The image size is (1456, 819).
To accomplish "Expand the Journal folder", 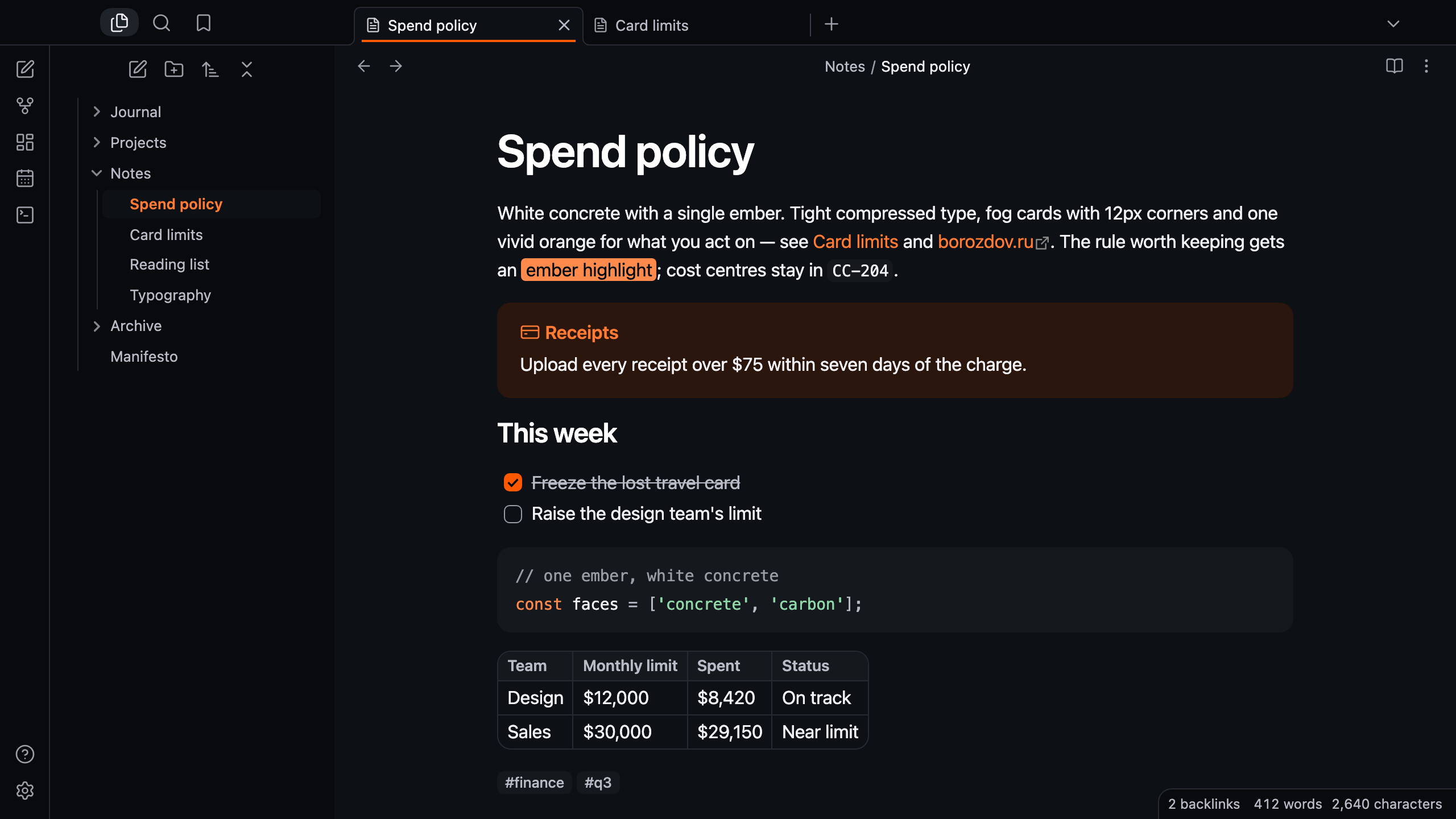I will pos(97,111).
